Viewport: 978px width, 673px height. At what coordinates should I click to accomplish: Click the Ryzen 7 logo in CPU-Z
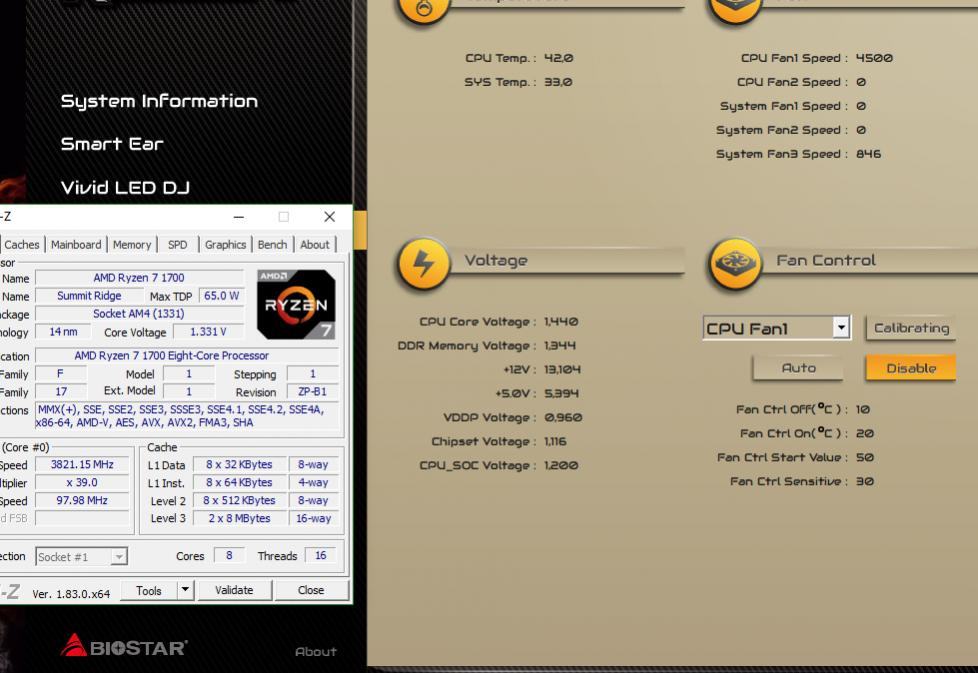296,304
